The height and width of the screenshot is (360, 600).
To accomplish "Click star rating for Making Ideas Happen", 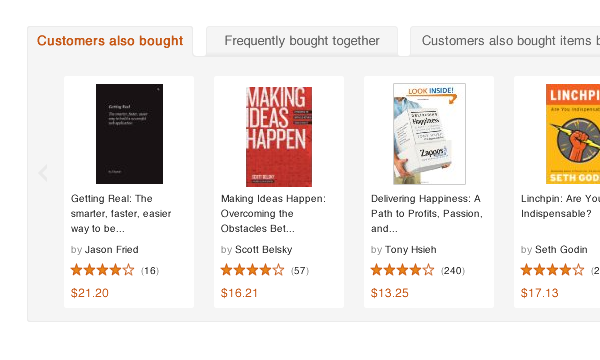I will [253, 270].
